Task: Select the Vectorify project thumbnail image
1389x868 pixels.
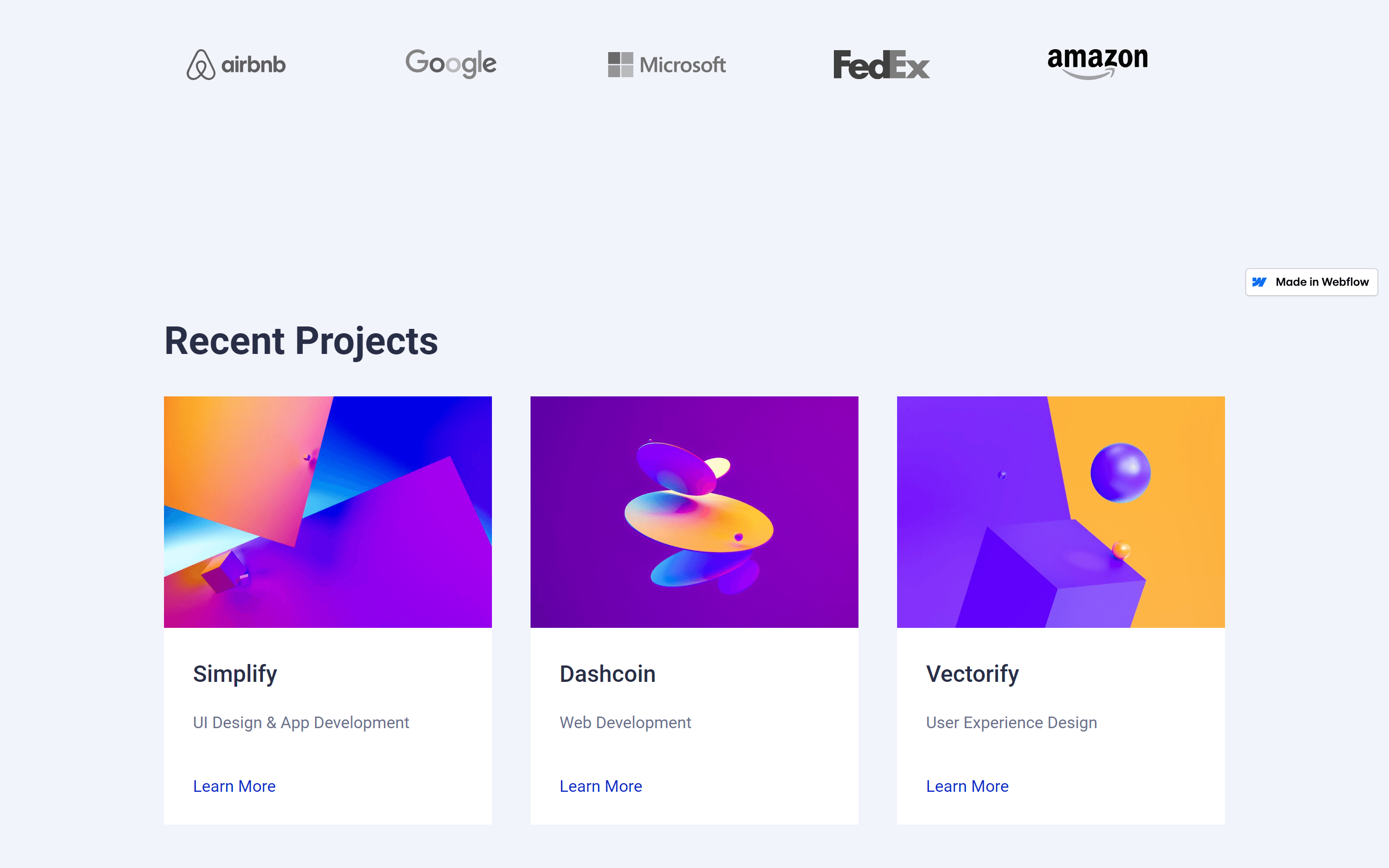Action: point(1061,512)
